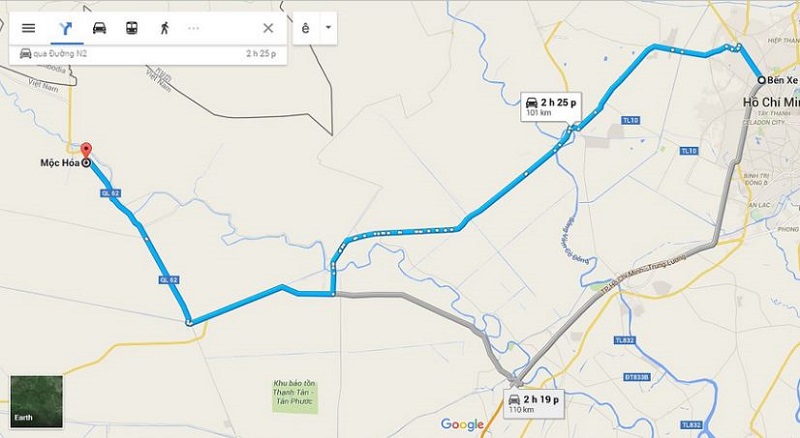Switch to driving mode car icon

pyautogui.click(x=99, y=28)
